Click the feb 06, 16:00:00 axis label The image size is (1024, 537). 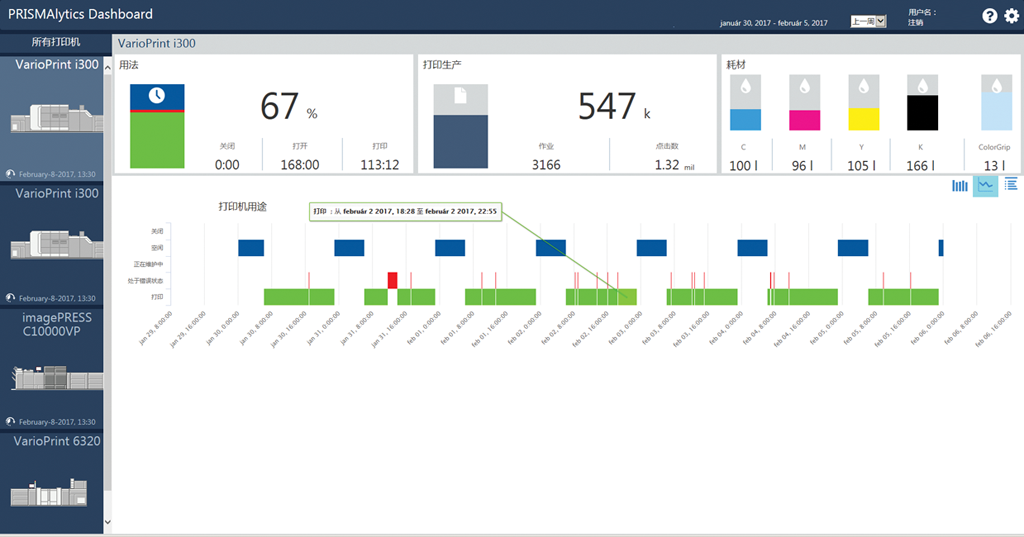(994, 329)
